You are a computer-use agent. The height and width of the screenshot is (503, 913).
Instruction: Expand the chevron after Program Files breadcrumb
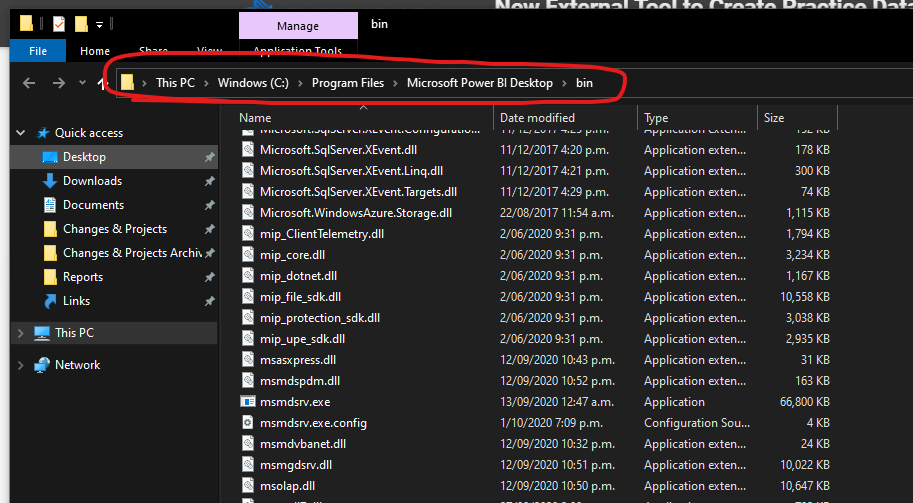coord(395,83)
